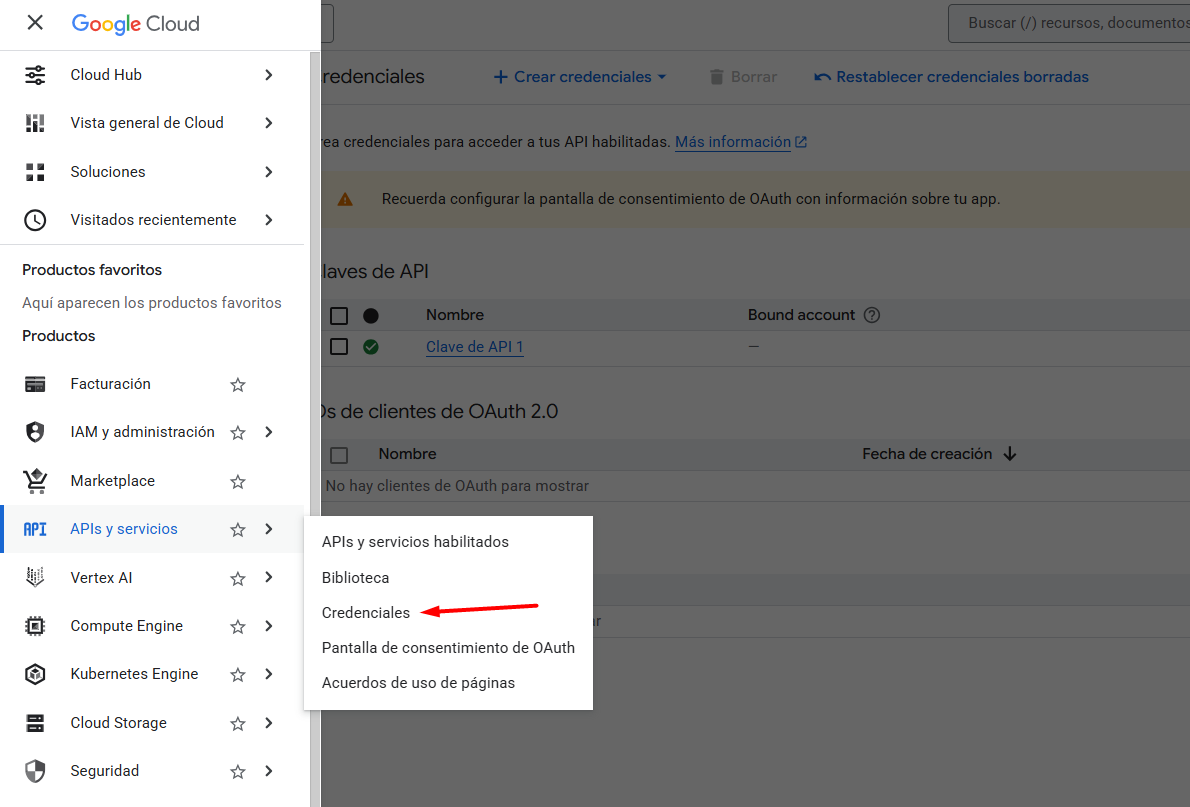Click the black status dot column header

click(x=371, y=316)
